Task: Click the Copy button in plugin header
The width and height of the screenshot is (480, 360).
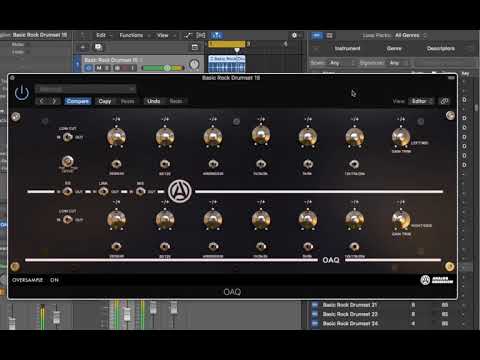Action: pos(105,101)
